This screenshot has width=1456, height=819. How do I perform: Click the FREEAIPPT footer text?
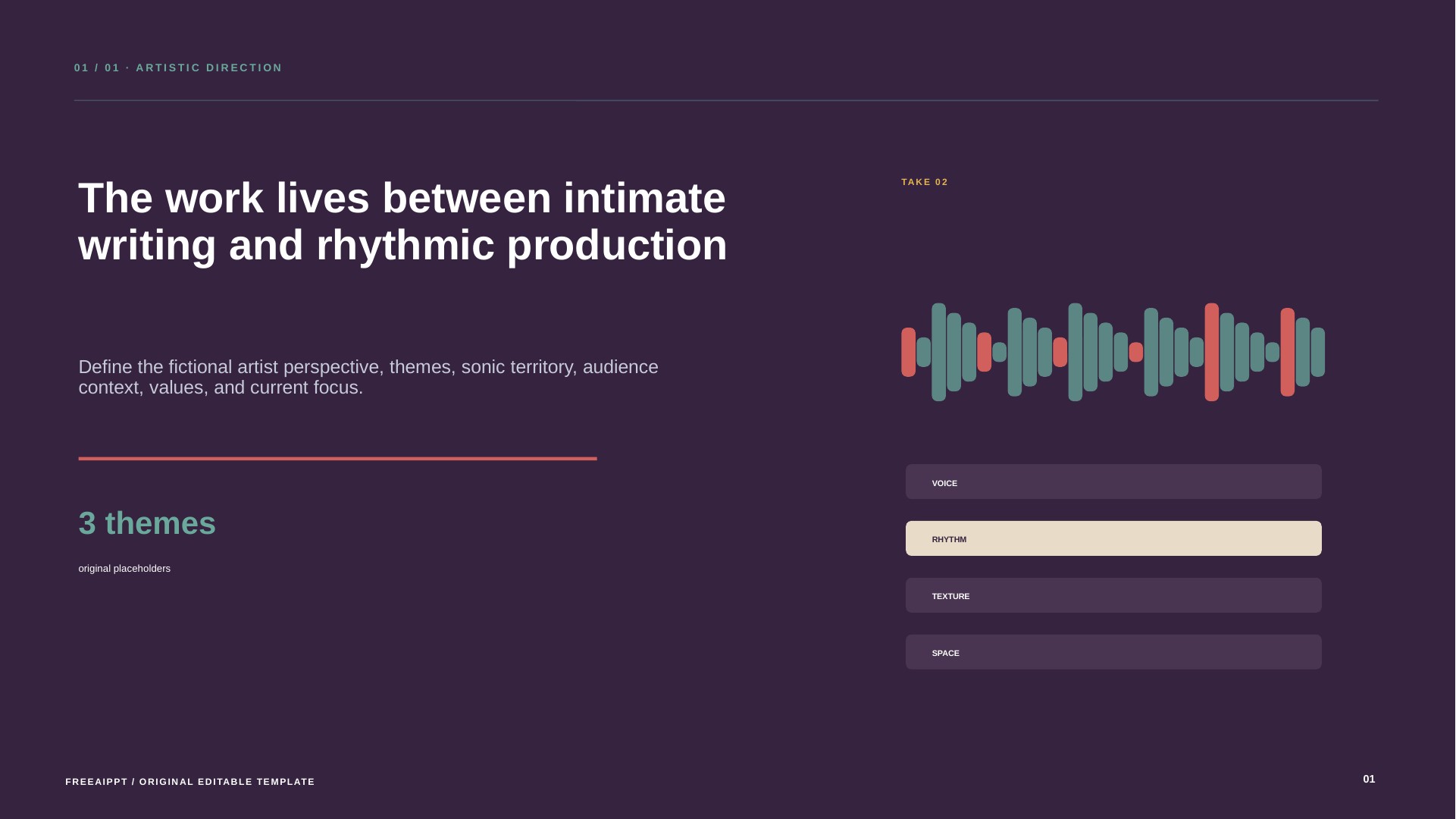pyautogui.click(x=190, y=782)
